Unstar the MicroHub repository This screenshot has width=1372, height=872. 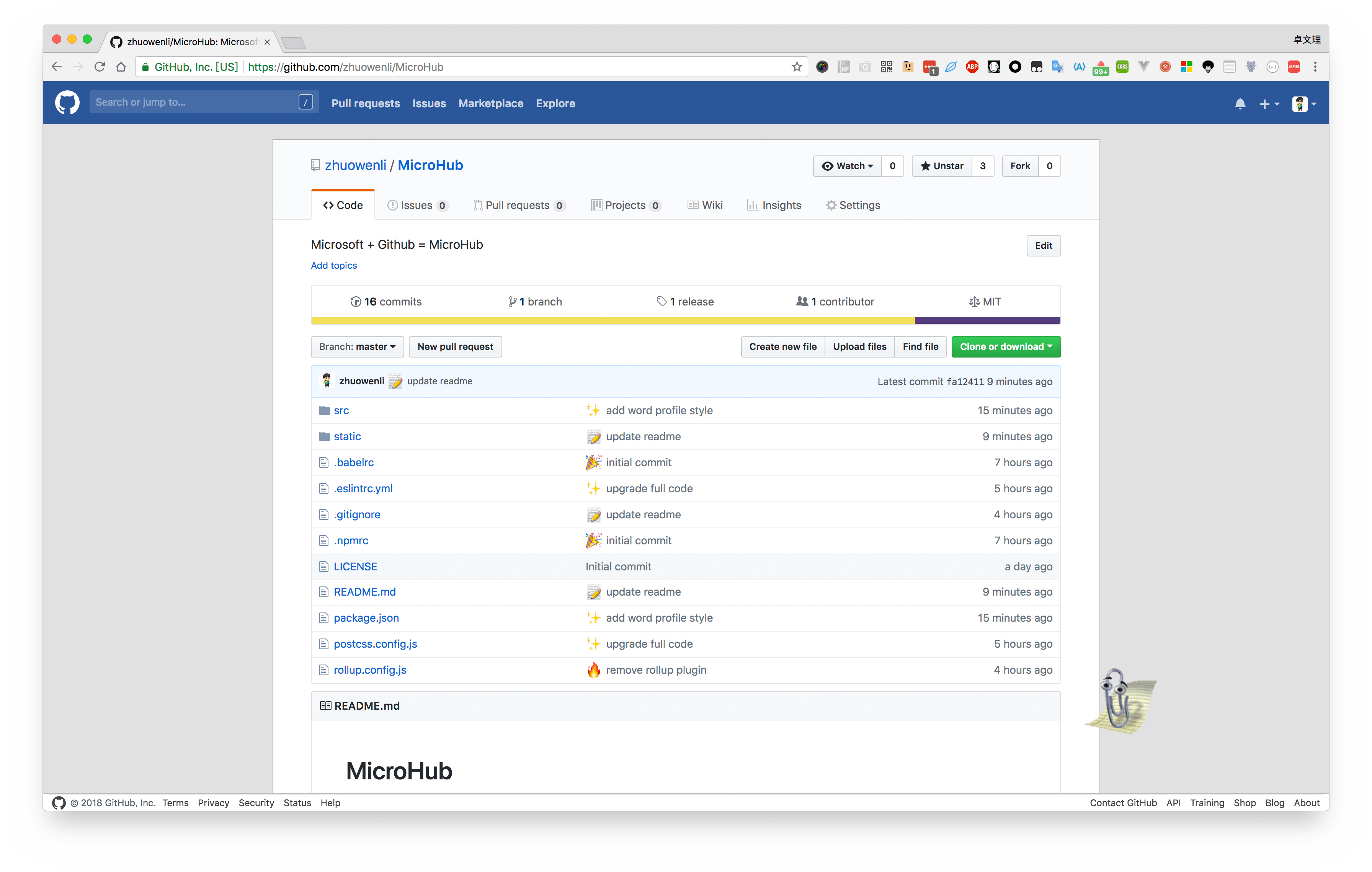point(942,166)
